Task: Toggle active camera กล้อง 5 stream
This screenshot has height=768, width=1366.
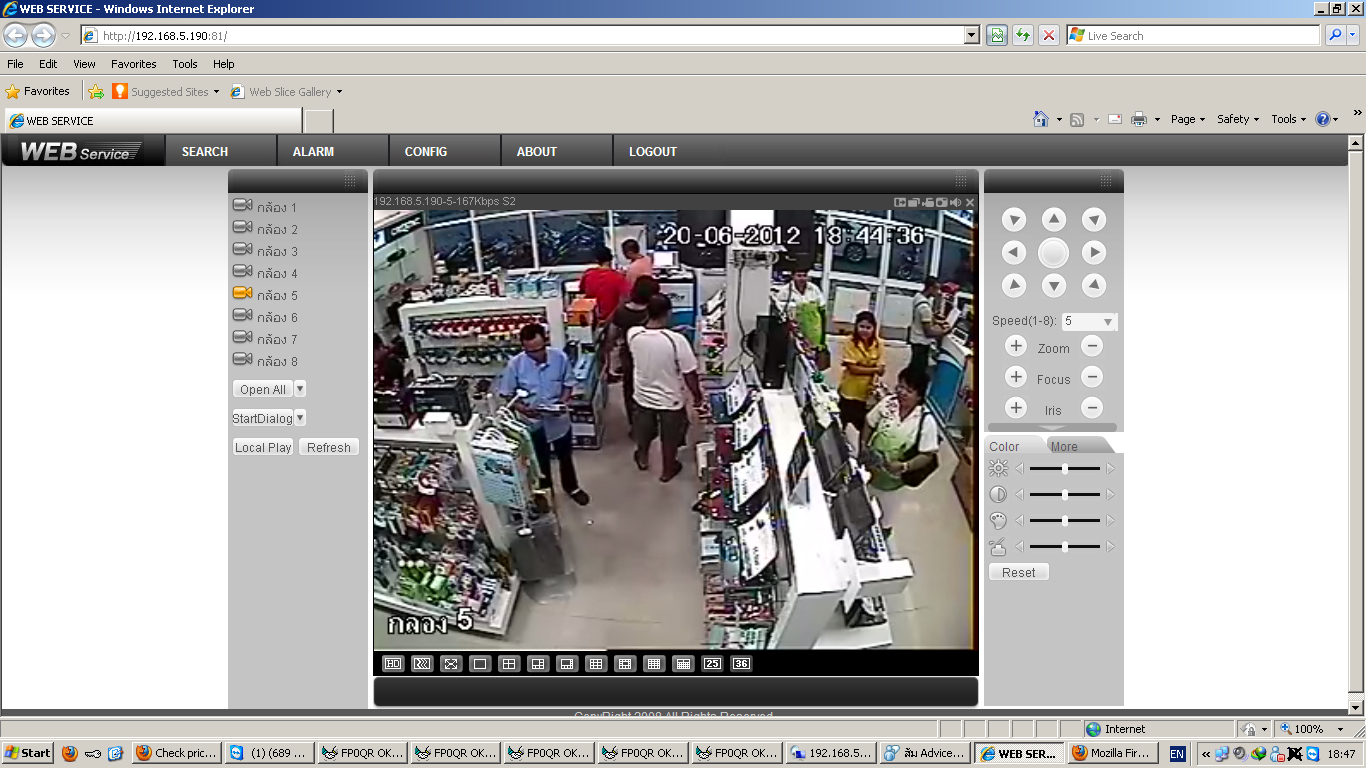Action: pyautogui.click(x=265, y=295)
